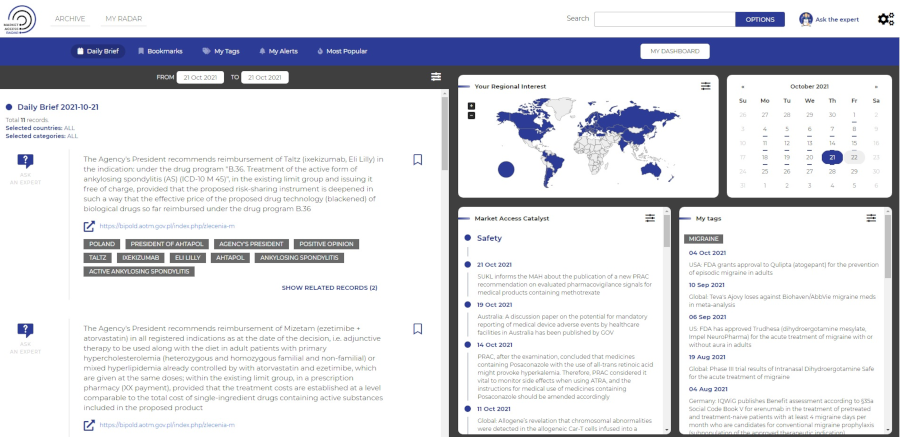Open external link icon for Mizetam record
The width and height of the screenshot is (900, 437).
click(89, 425)
